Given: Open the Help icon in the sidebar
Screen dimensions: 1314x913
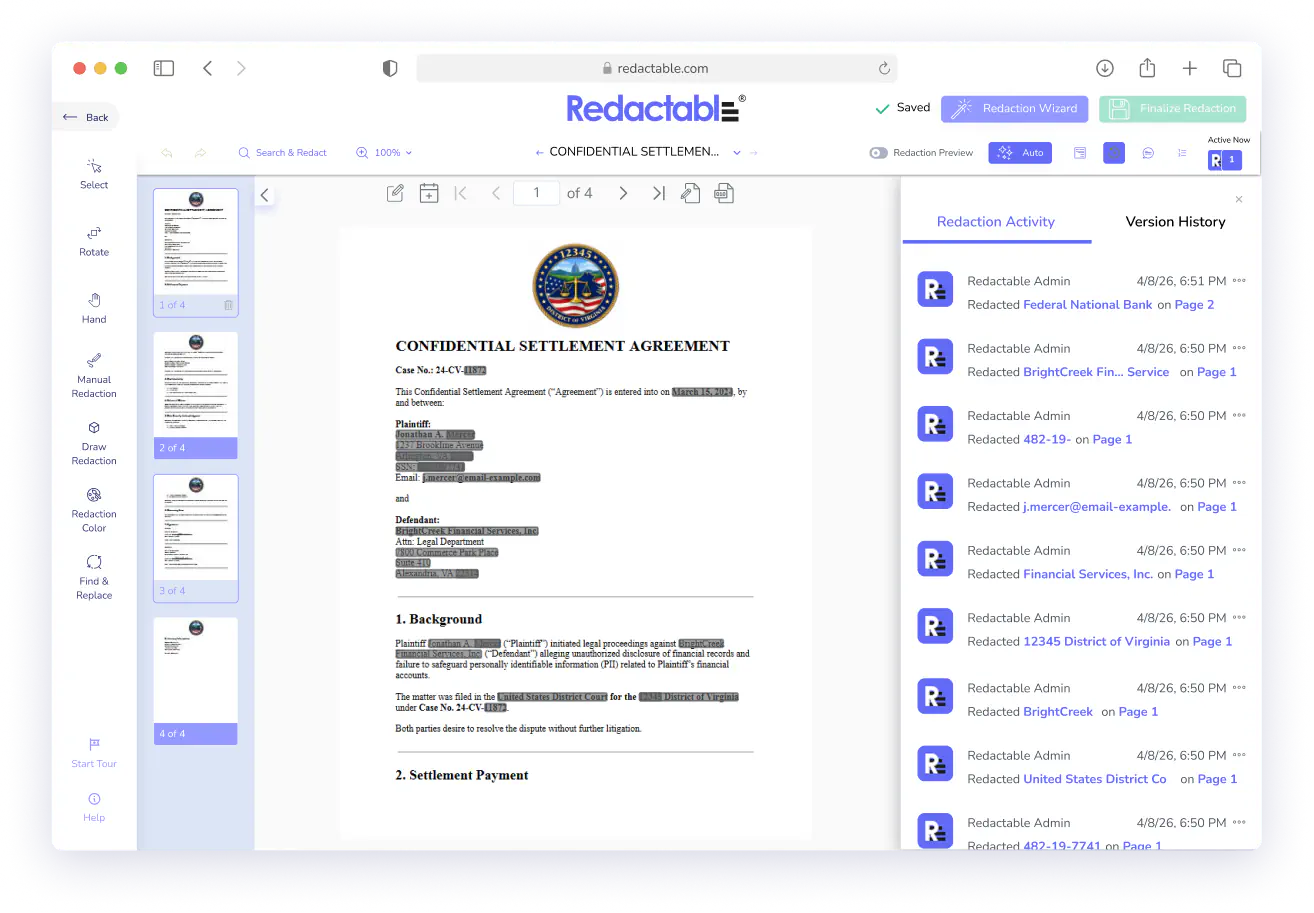Looking at the screenshot, I should 94,807.
